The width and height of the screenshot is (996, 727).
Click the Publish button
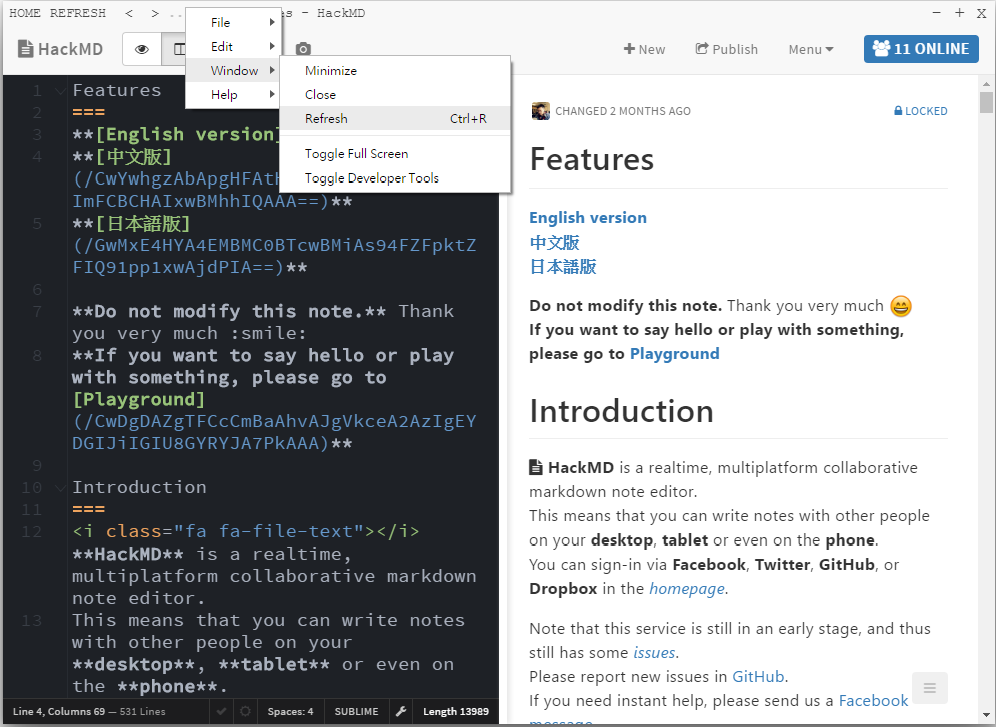727,49
